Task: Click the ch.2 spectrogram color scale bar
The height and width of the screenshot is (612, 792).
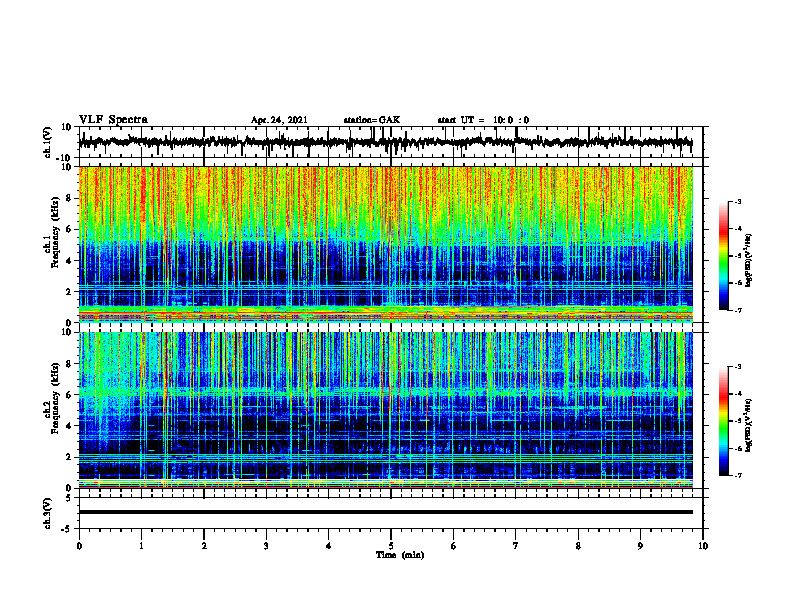Action: (x=724, y=421)
